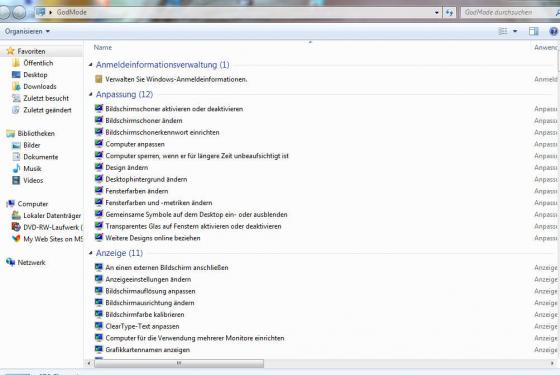Click the icon next to Design ändern
This screenshot has width=560, height=375.
99,167
